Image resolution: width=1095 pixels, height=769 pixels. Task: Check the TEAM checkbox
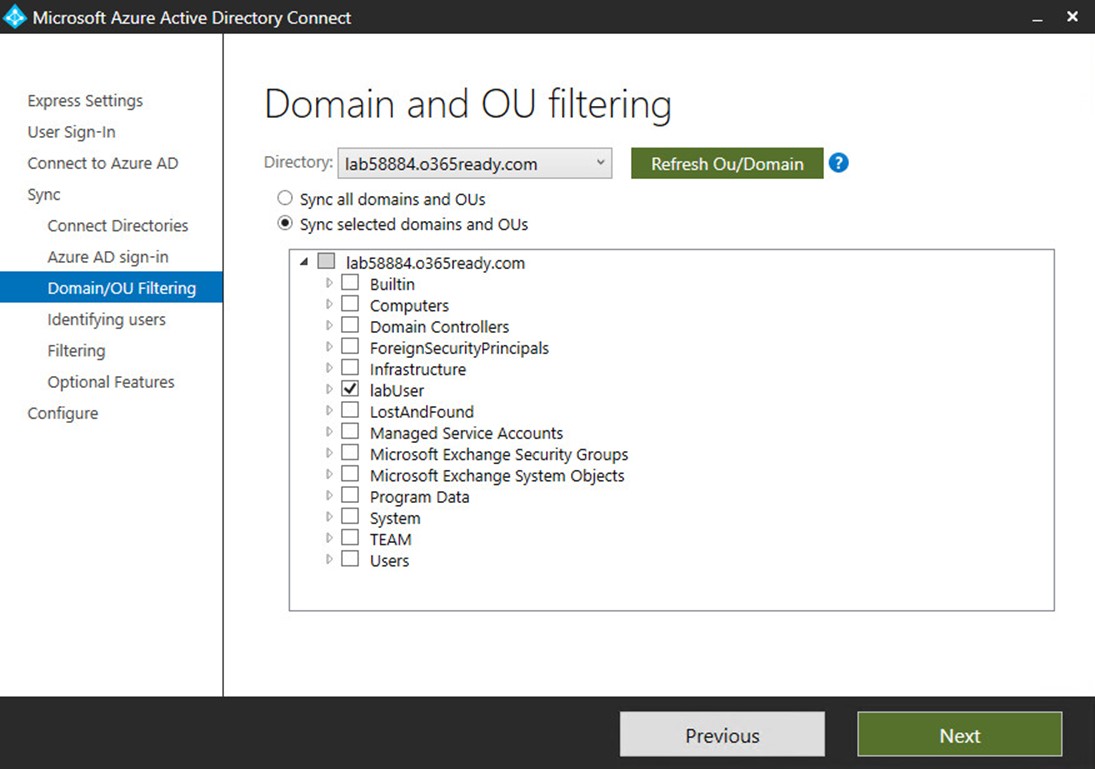tap(350, 538)
